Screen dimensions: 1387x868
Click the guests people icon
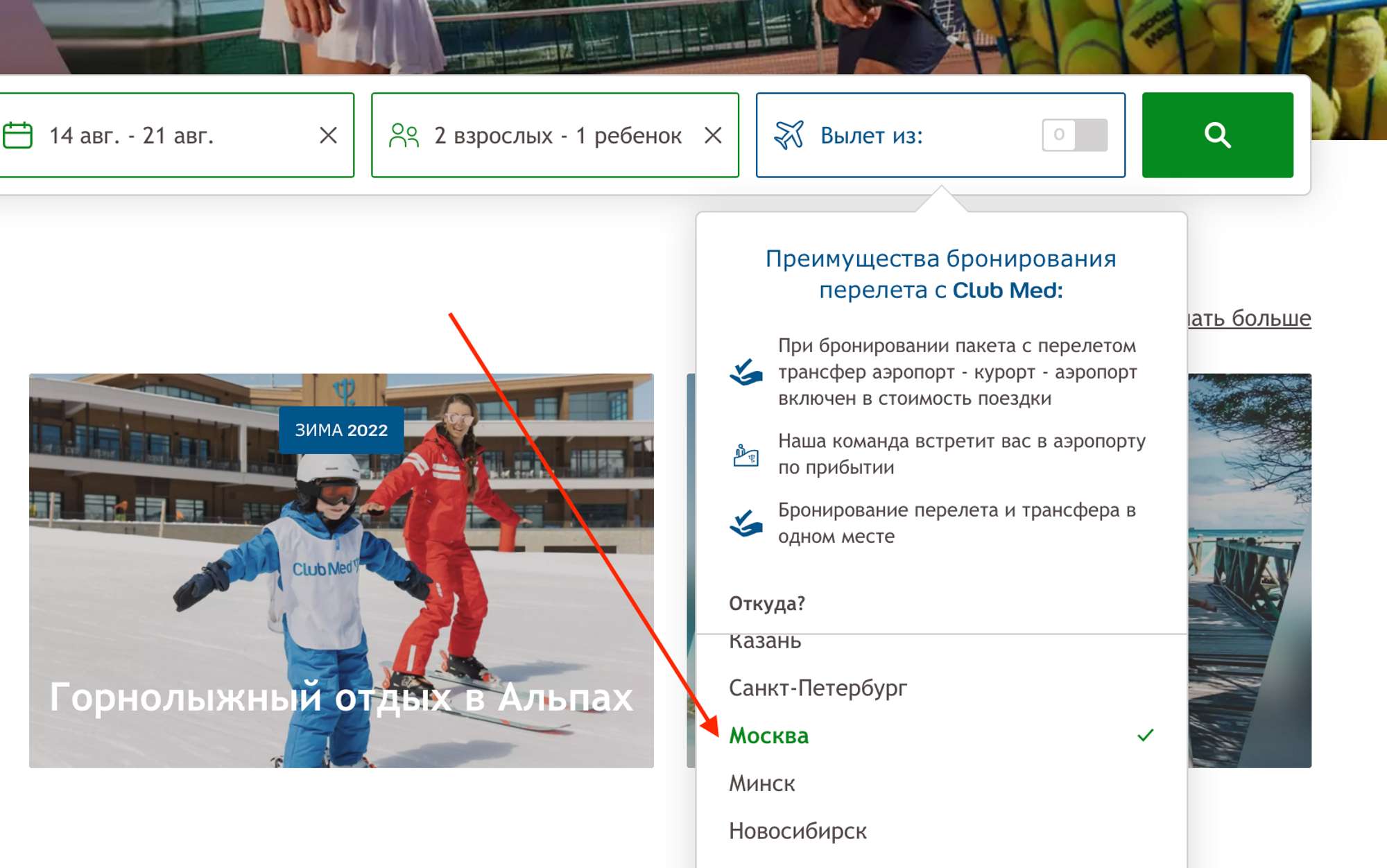tap(404, 135)
